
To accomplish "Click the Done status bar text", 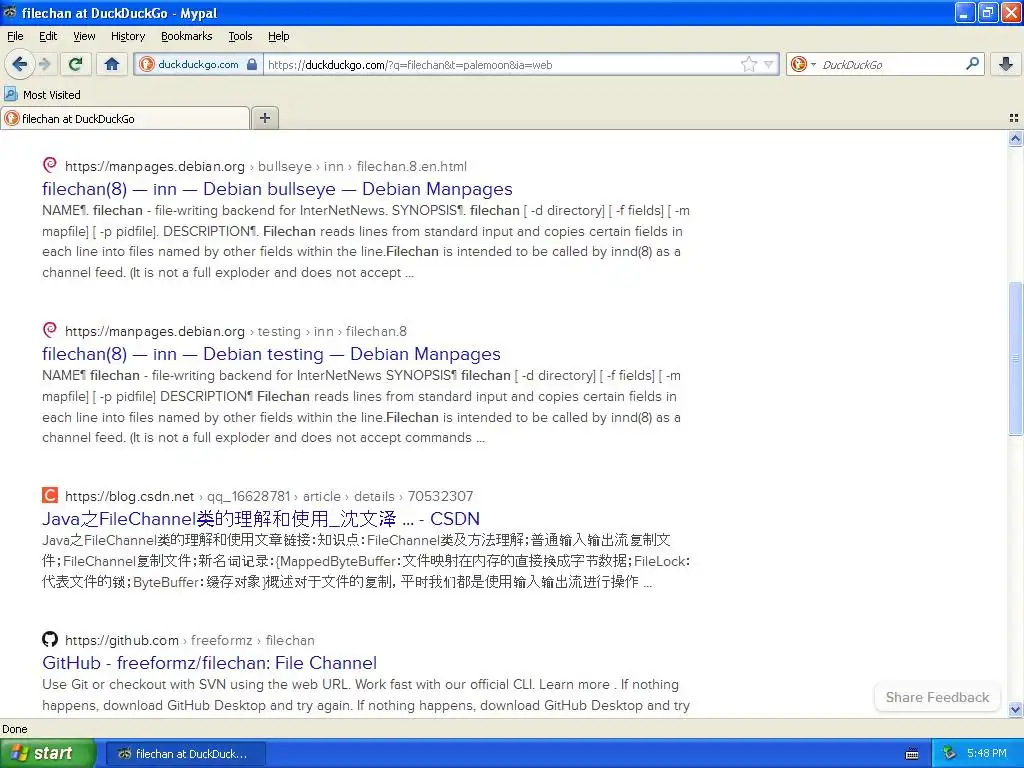I will [x=14, y=729].
